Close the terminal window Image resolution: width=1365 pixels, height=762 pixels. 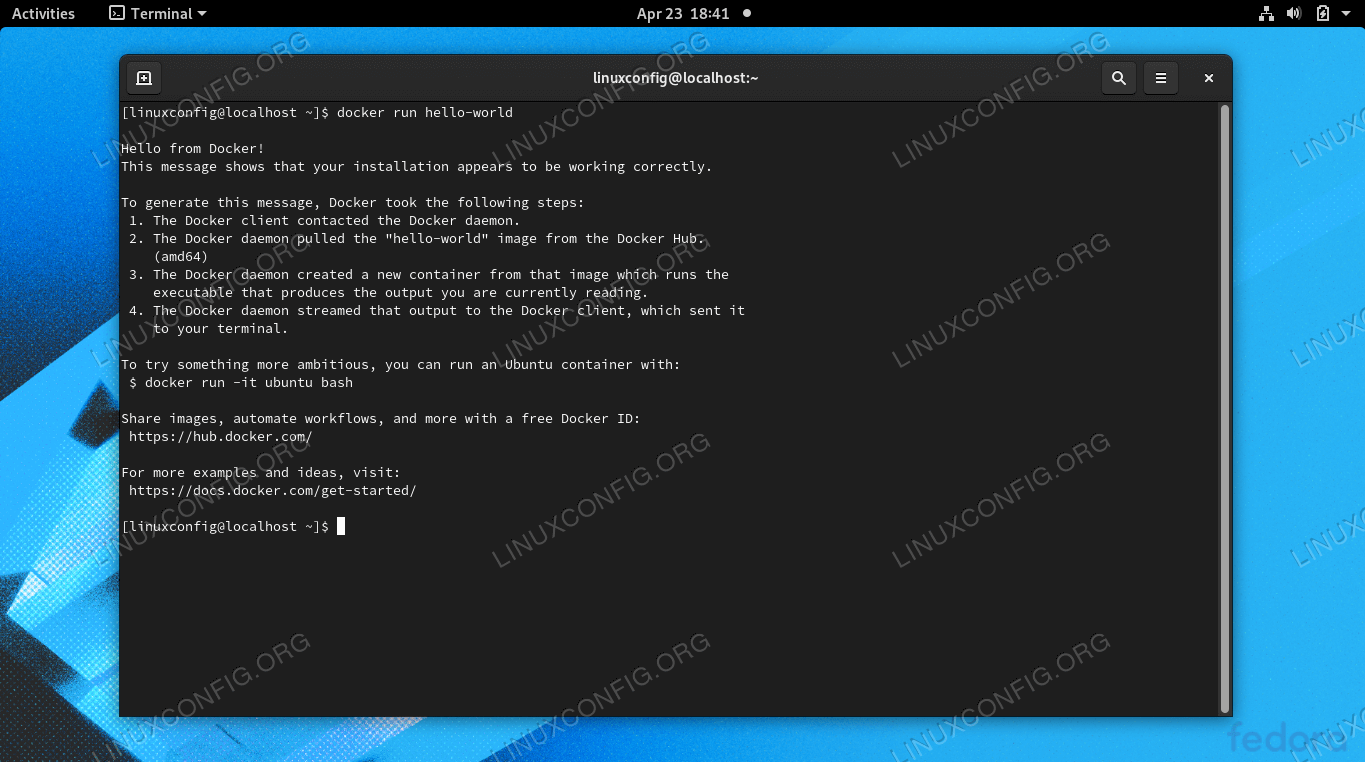click(x=1208, y=78)
